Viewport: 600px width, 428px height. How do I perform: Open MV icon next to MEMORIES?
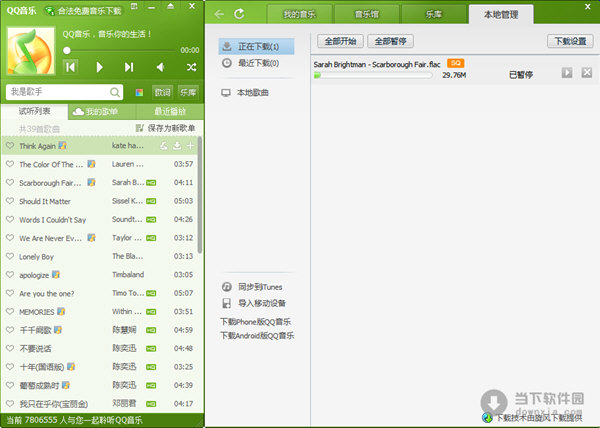[61, 311]
